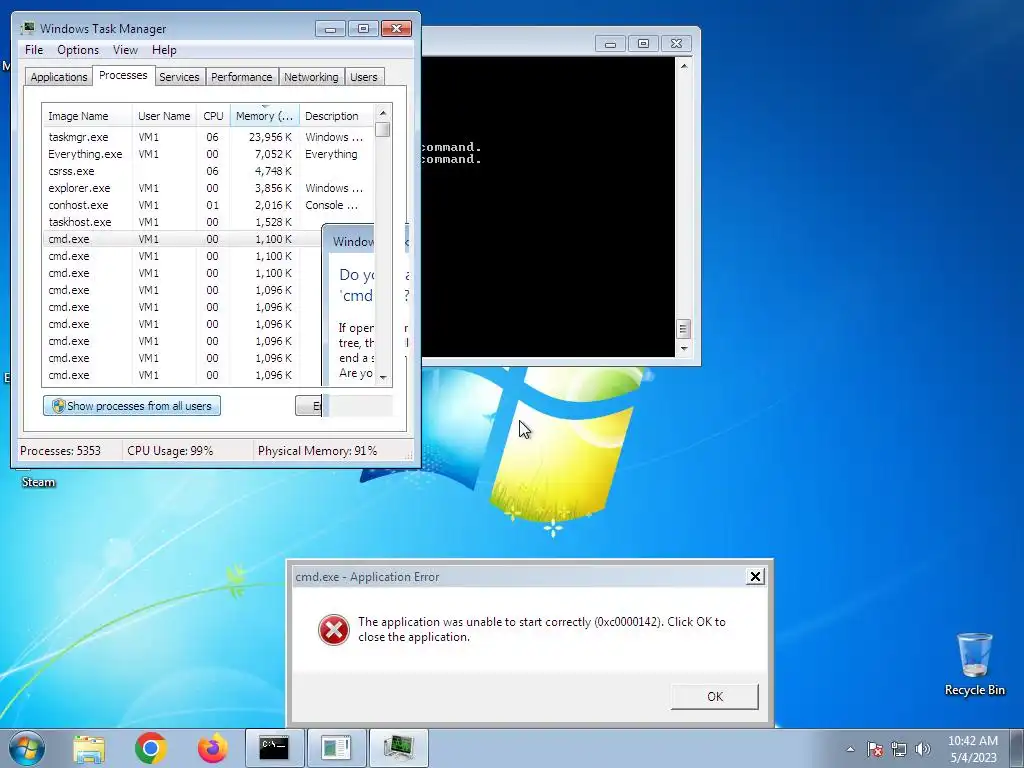Click the console window scroll up arrow
The image size is (1024, 768).
pyautogui.click(x=683, y=65)
